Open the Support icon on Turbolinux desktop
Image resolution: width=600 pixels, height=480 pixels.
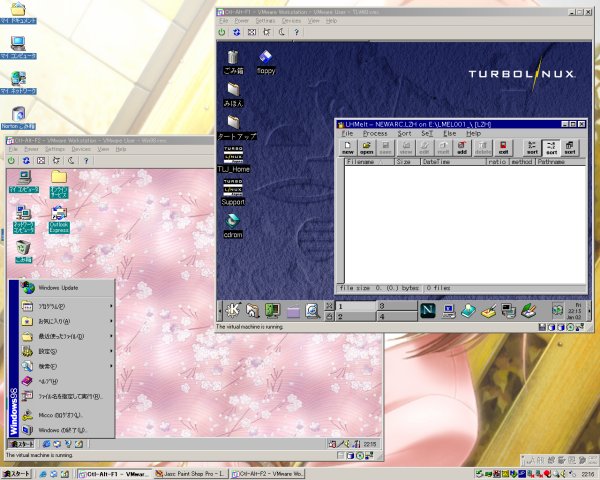pyautogui.click(x=233, y=192)
